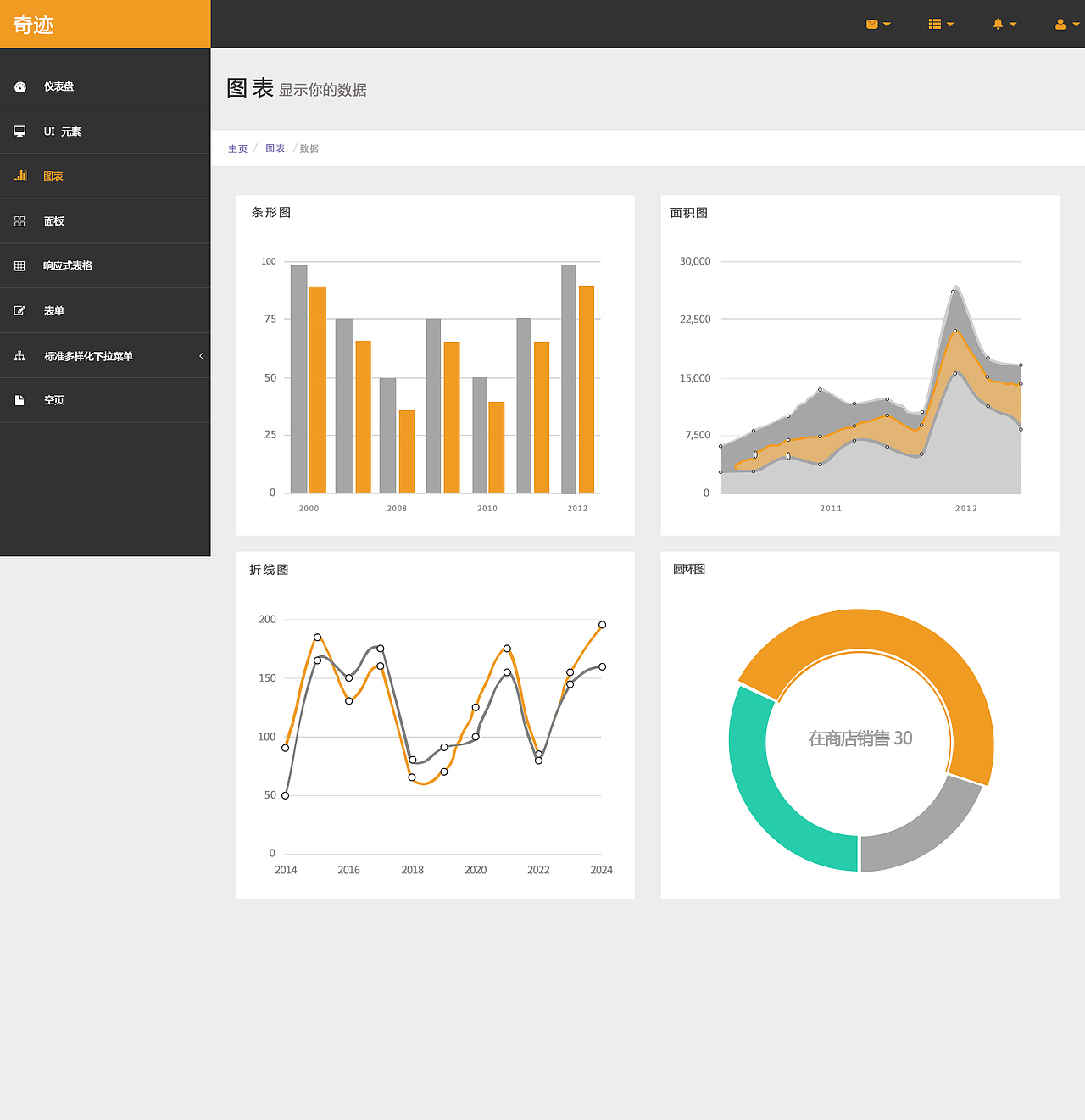Click the line chart 2024 orange data point
The height and width of the screenshot is (1120, 1085).
coord(603,625)
